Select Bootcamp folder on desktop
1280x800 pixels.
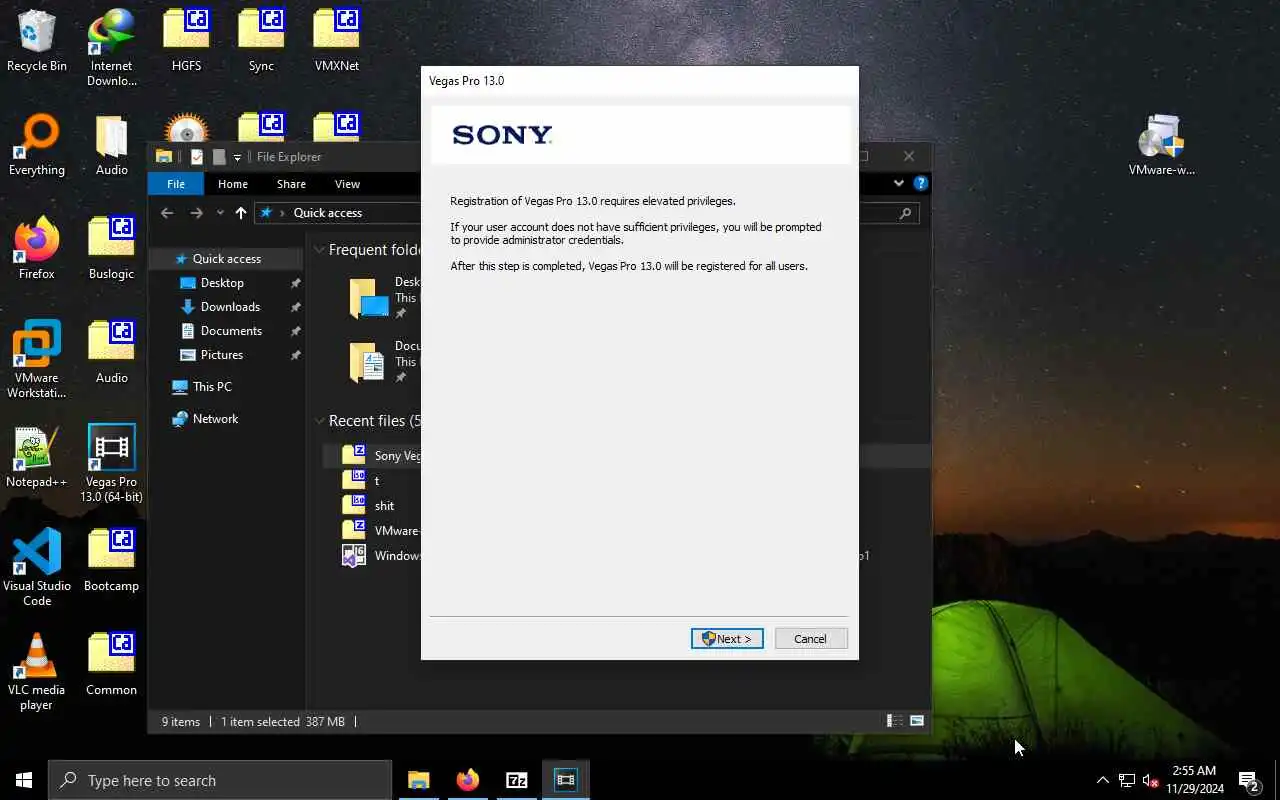[111, 561]
